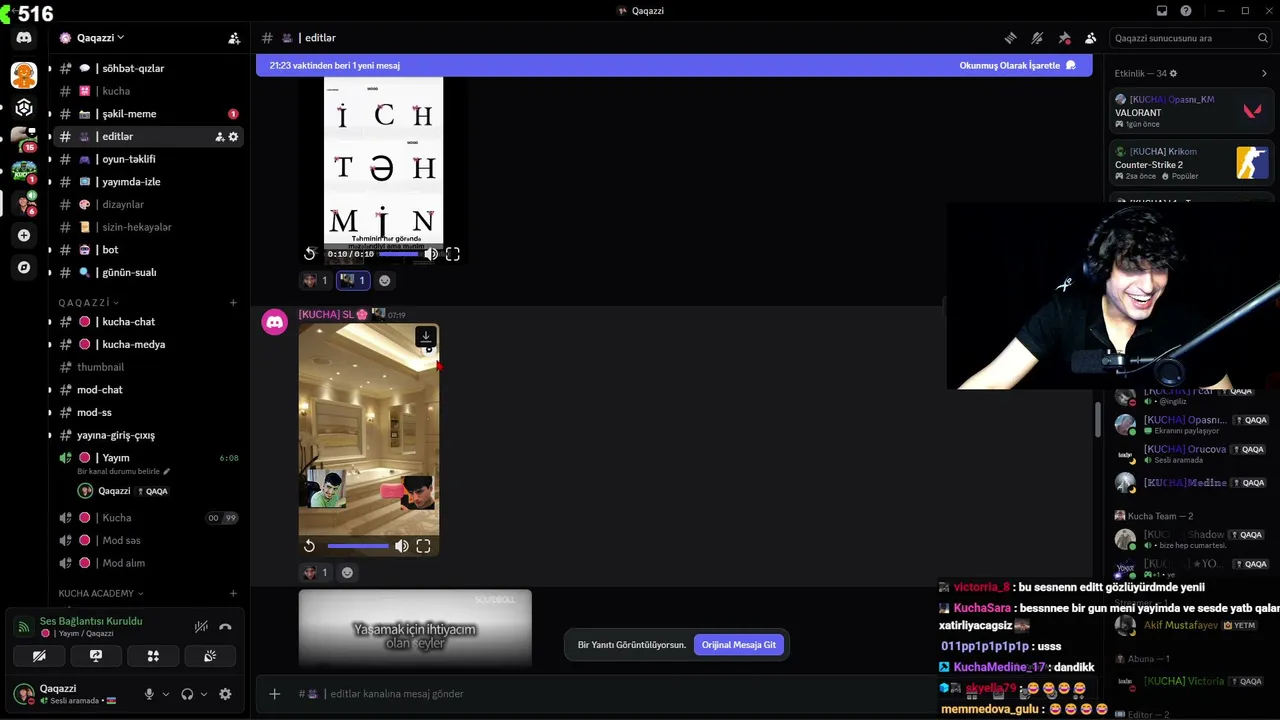The image size is (1280, 720).
Task: Toggle the member list visibility
Action: click(1091, 38)
